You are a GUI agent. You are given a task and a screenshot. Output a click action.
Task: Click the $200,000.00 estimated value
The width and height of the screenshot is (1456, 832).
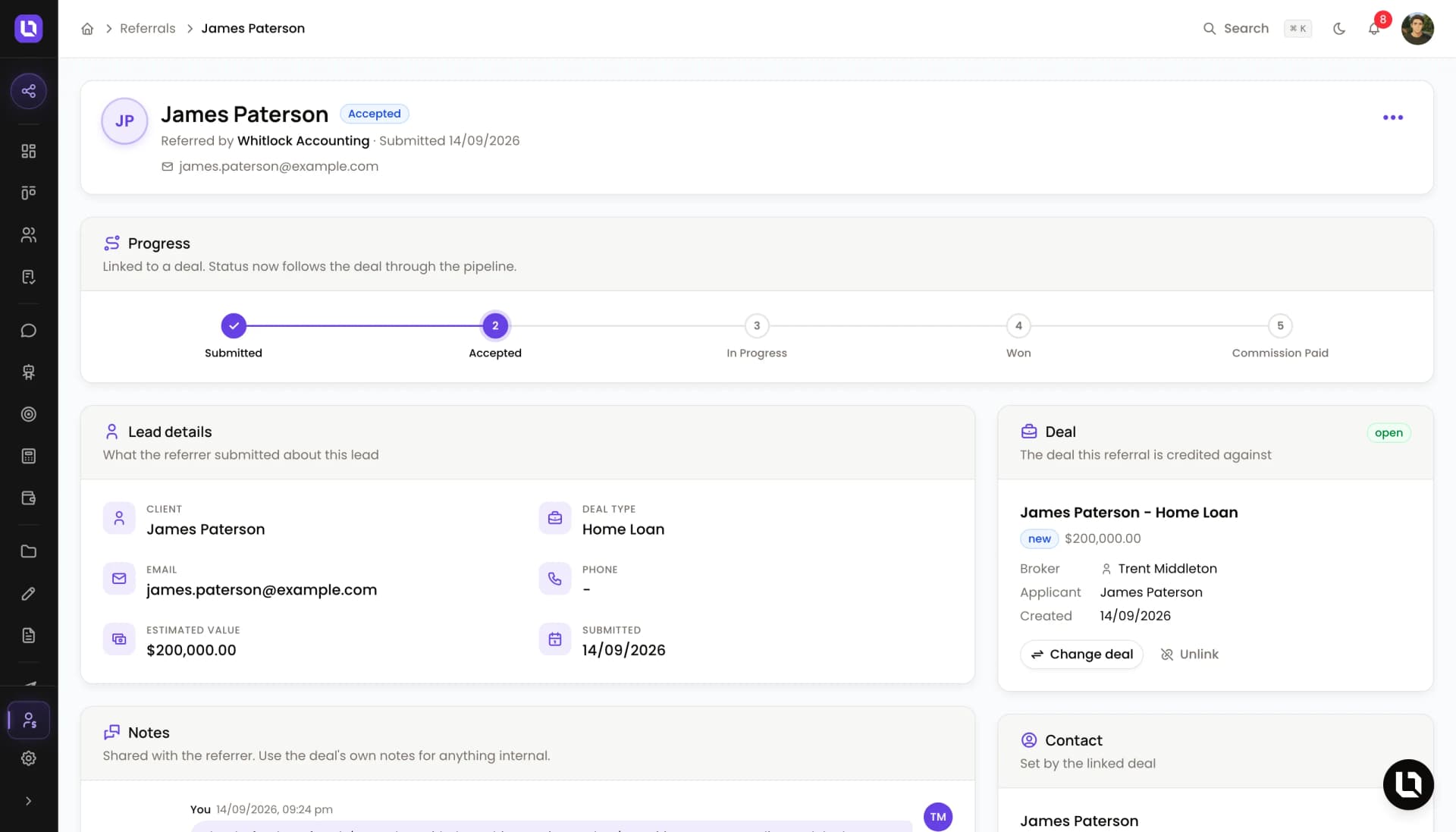pyautogui.click(x=191, y=650)
